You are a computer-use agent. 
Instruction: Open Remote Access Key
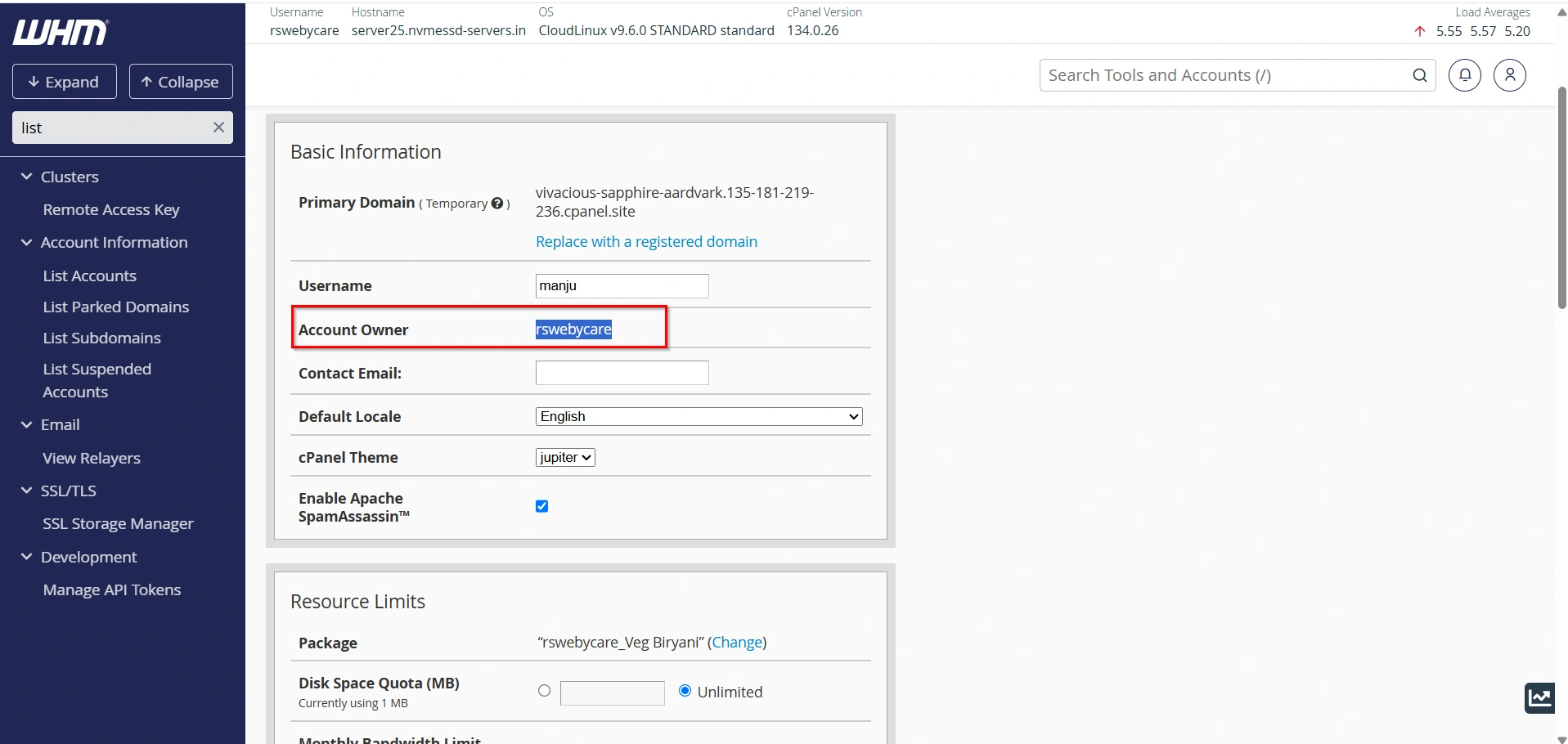[111, 209]
